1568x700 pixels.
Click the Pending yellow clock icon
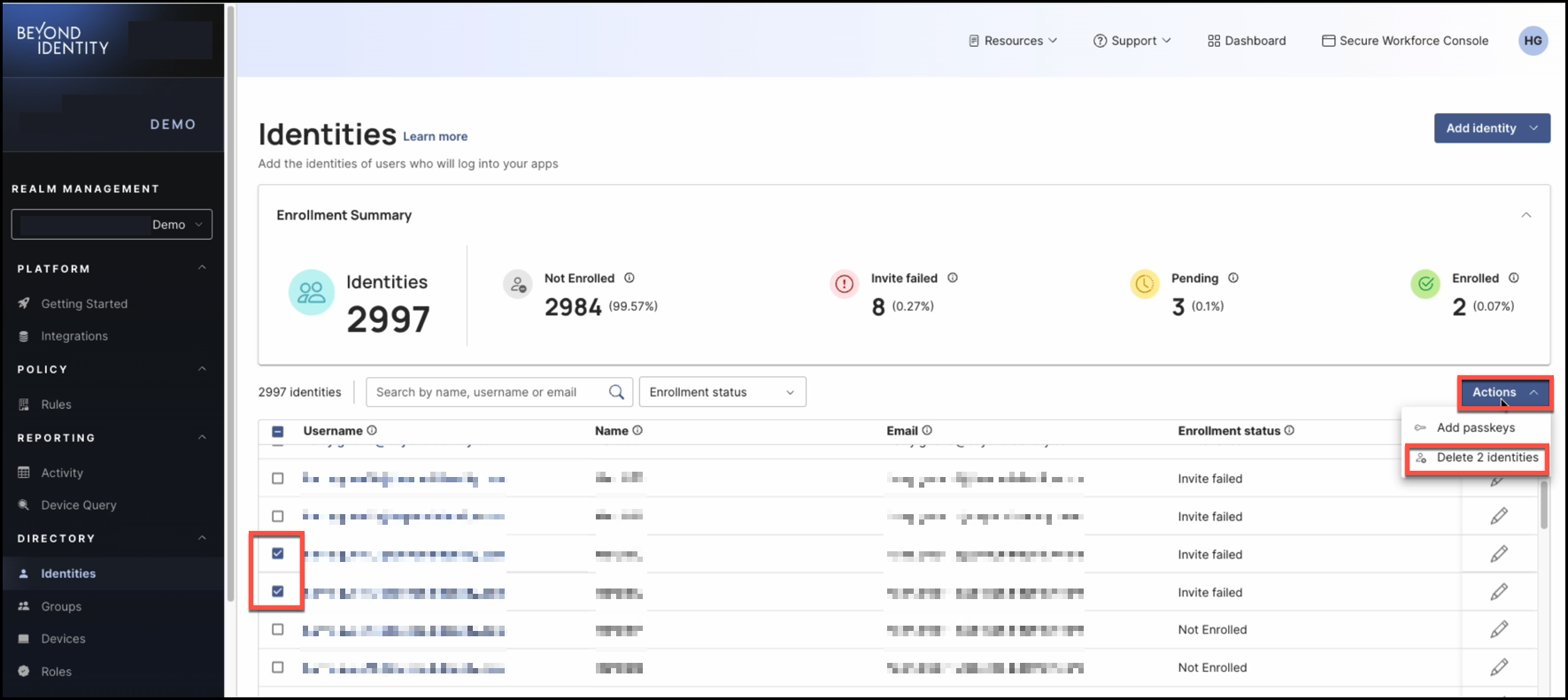point(1145,284)
